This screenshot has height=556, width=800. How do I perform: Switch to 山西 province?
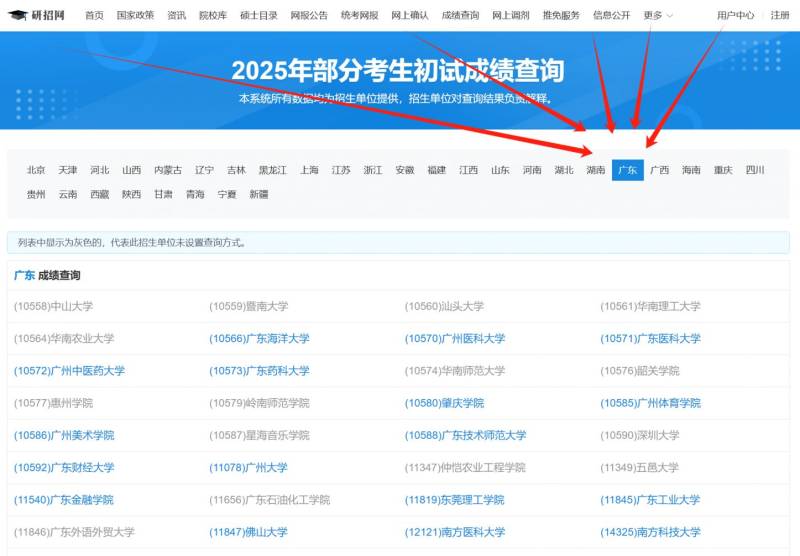point(132,170)
